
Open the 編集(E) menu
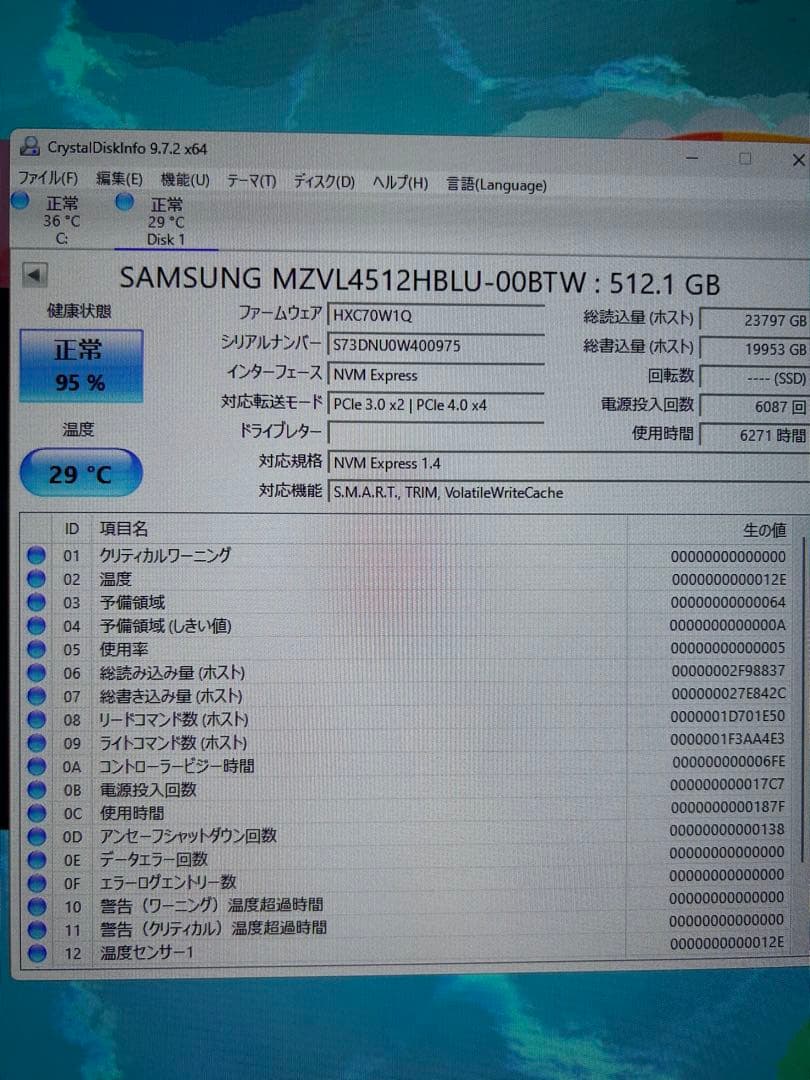pos(118,179)
